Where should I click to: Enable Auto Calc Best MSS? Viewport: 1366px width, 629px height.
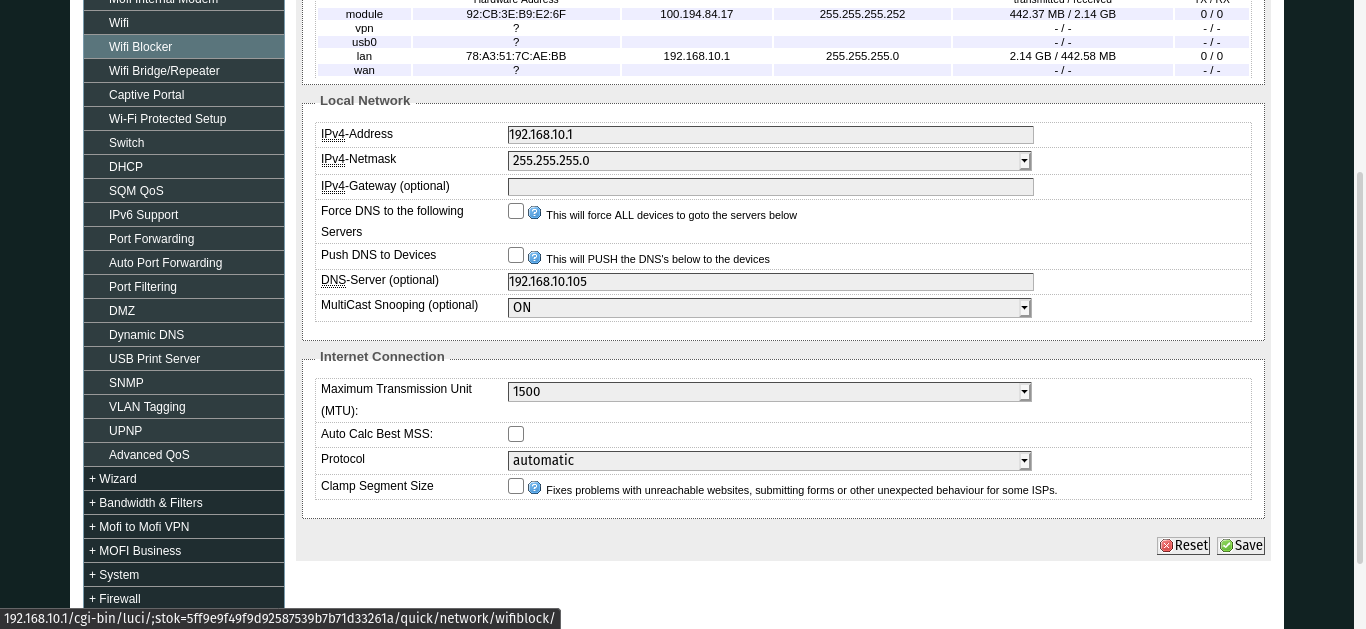pyautogui.click(x=516, y=434)
